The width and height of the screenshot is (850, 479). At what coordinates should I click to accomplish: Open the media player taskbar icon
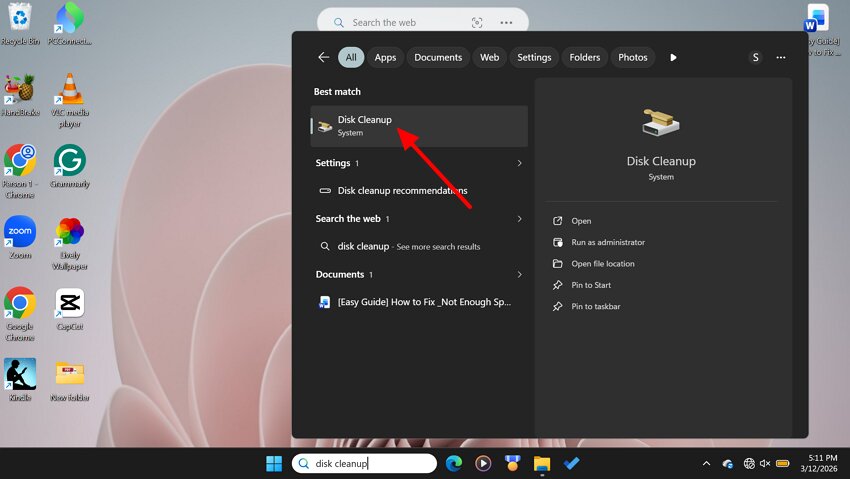tap(483, 463)
